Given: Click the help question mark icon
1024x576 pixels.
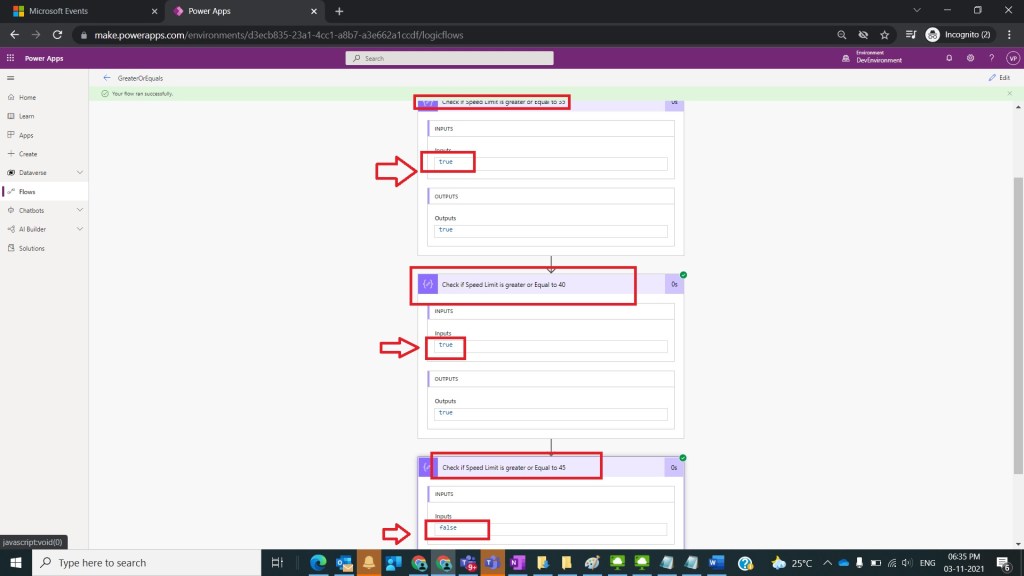Looking at the screenshot, I should 990,59.
